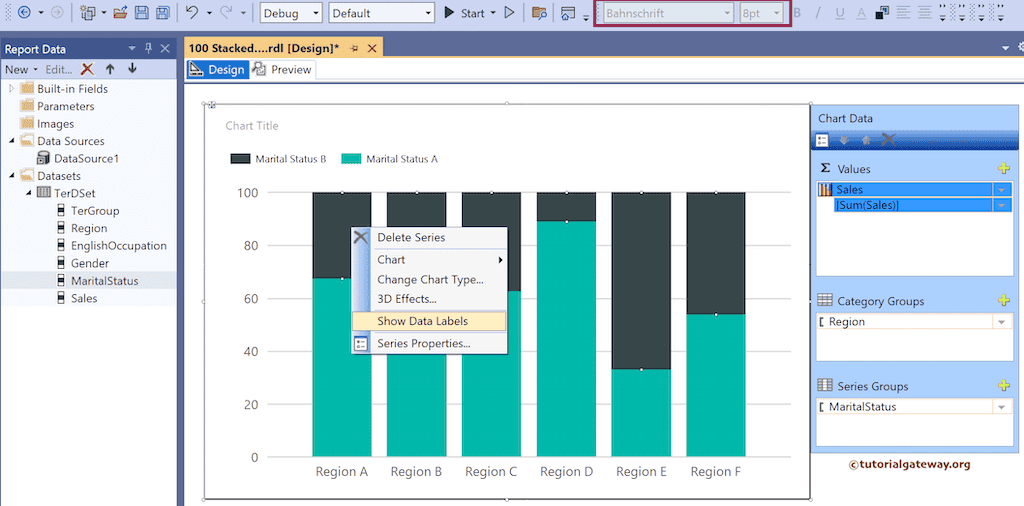The width and height of the screenshot is (1024, 506).
Task: Switch to the Design tab
Action: pyautogui.click(x=217, y=69)
